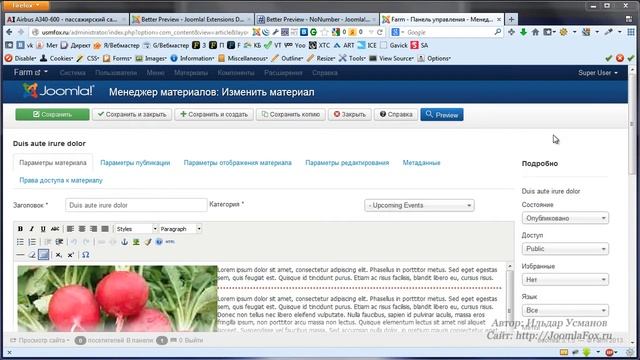640x360 pixels.
Task: Open the status dropdown showing Опубликовано
Action: [x=565, y=218]
